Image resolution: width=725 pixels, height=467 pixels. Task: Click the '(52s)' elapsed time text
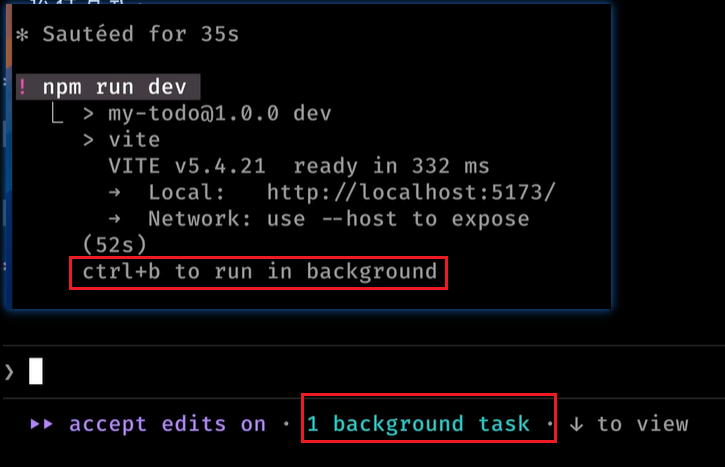(x=114, y=245)
